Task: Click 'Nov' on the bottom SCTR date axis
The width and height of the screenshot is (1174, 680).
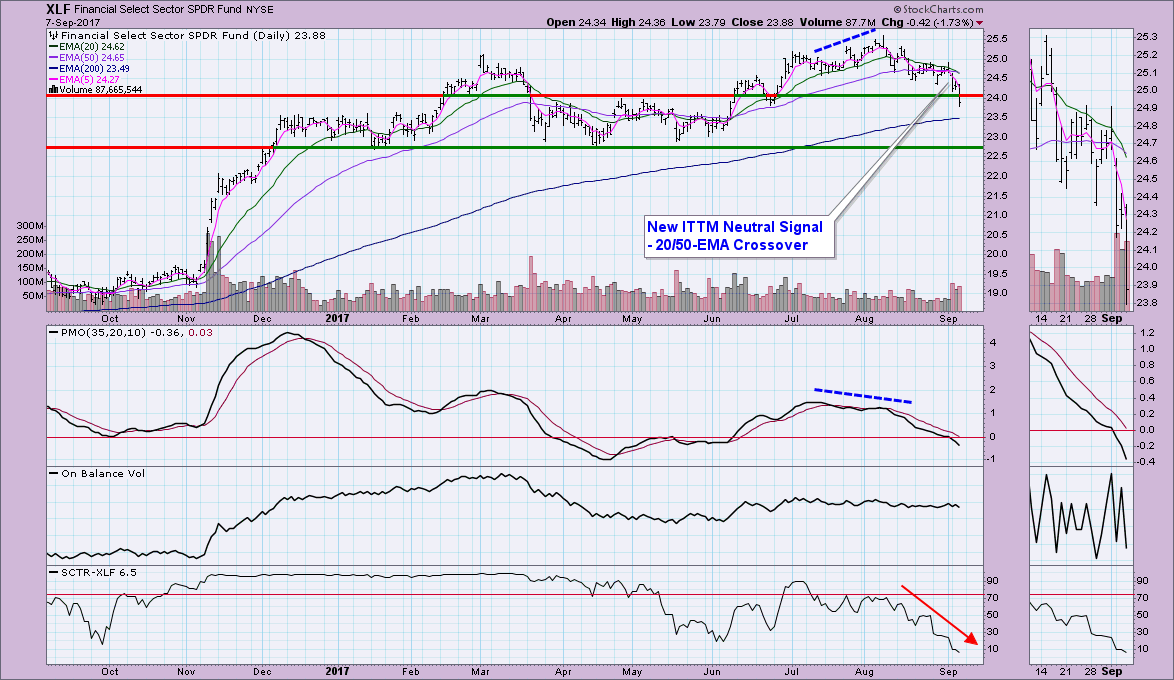Action: [x=186, y=671]
